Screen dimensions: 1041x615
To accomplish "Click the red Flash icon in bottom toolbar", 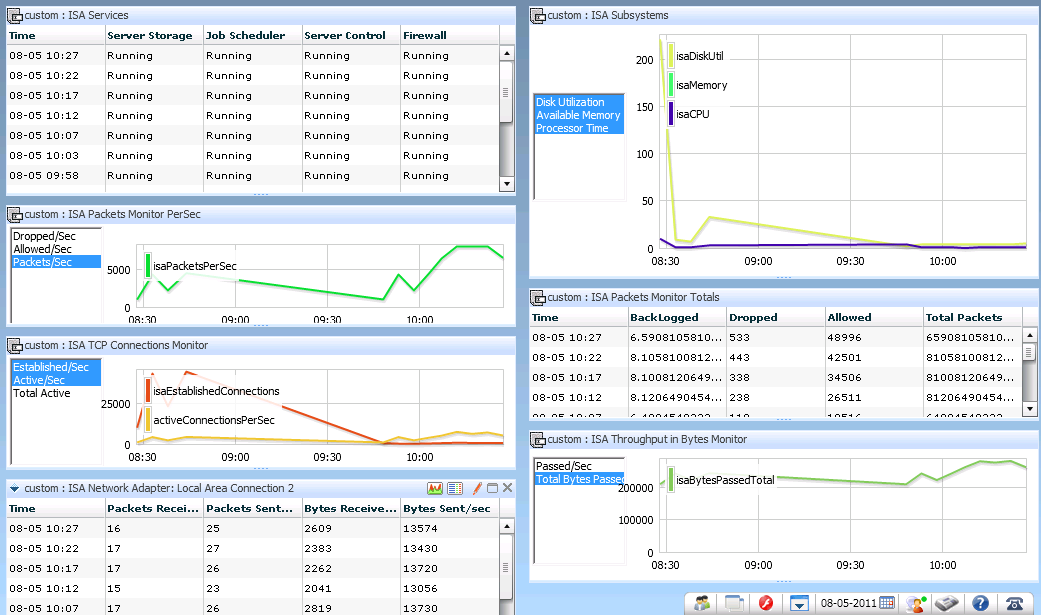I will point(765,603).
